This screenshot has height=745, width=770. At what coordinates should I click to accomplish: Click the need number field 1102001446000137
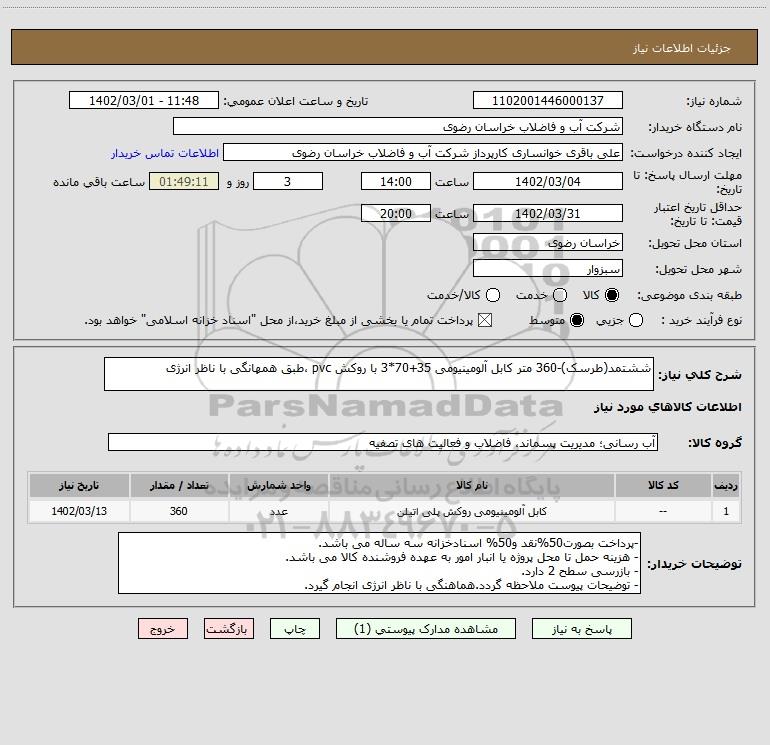point(548,100)
